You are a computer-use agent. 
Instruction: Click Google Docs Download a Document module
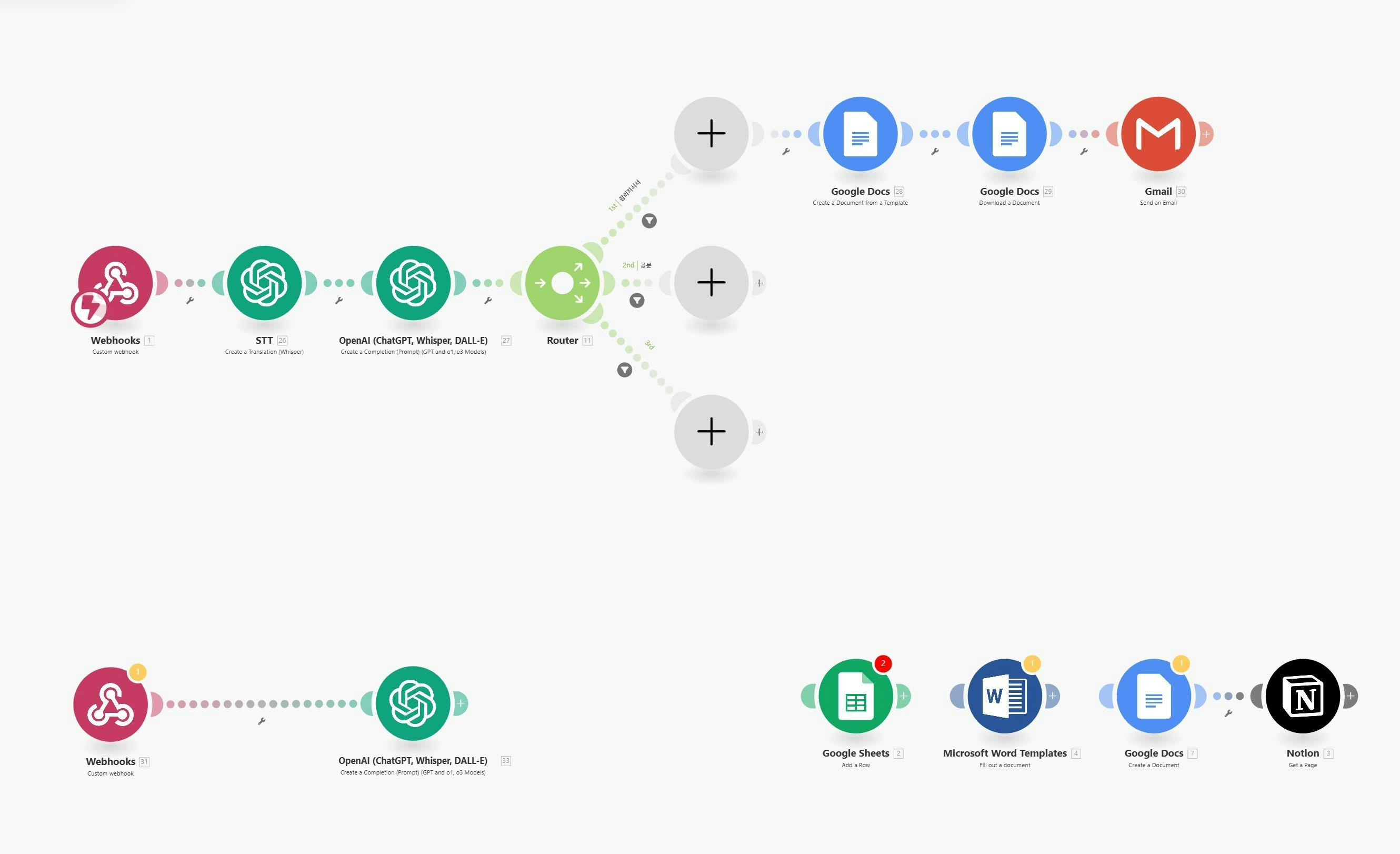click(x=1009, y=134)
